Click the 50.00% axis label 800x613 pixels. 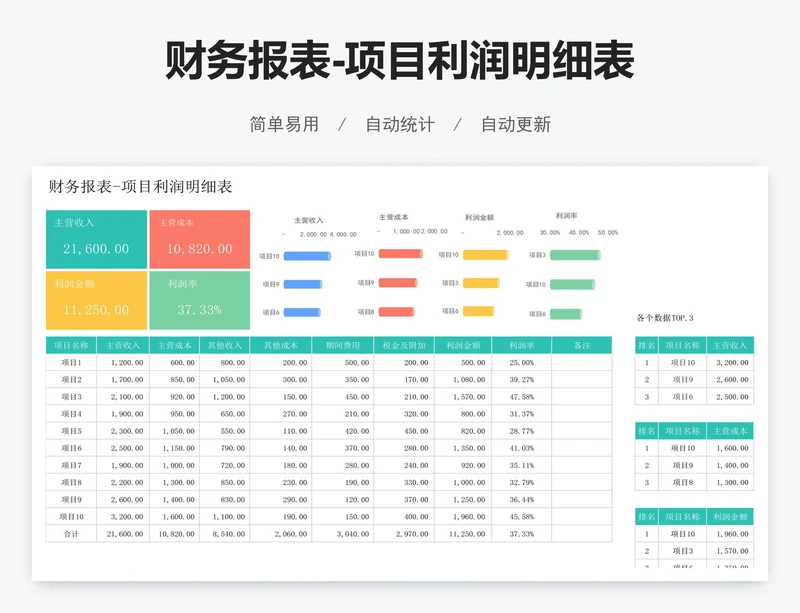pos(608,232)
